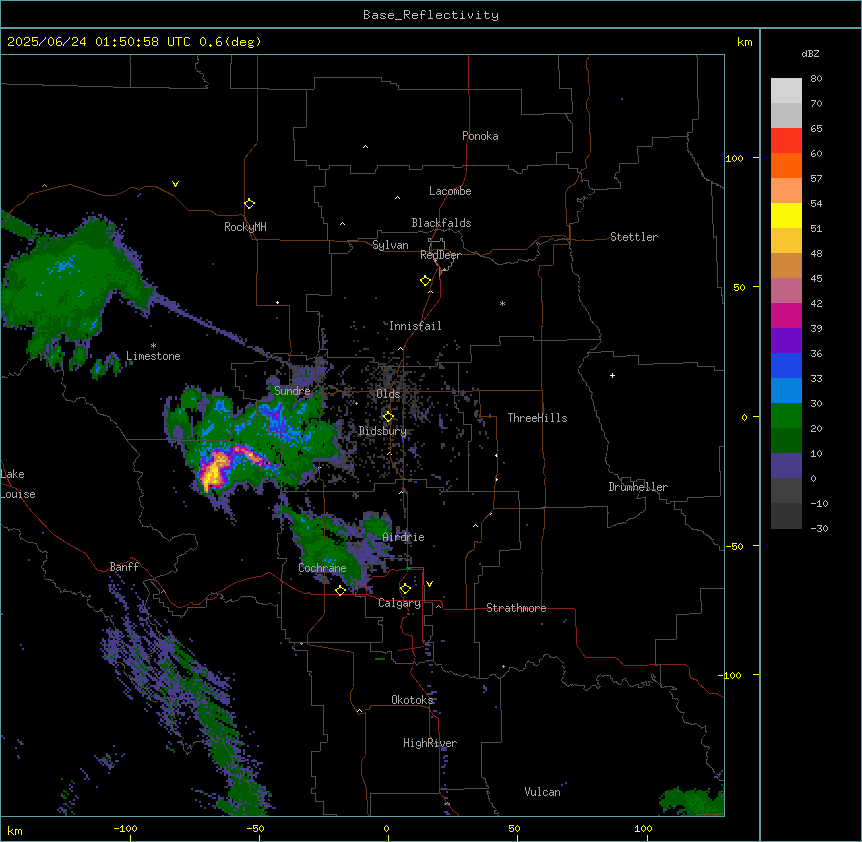862x842 pixels.
Task: Click the Vulcan label
Action: [x=543, y=792]
